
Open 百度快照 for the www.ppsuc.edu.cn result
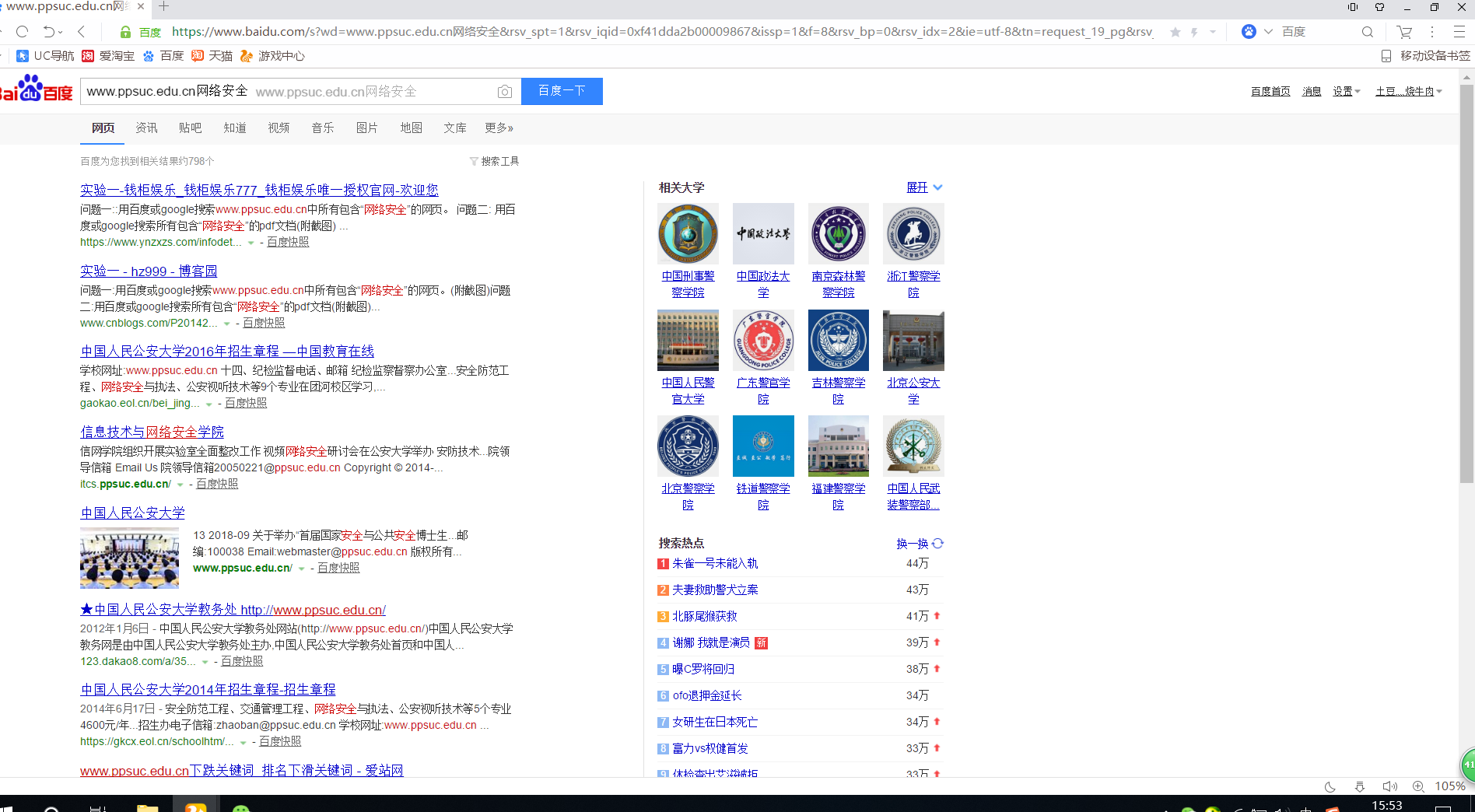[338, 568]
